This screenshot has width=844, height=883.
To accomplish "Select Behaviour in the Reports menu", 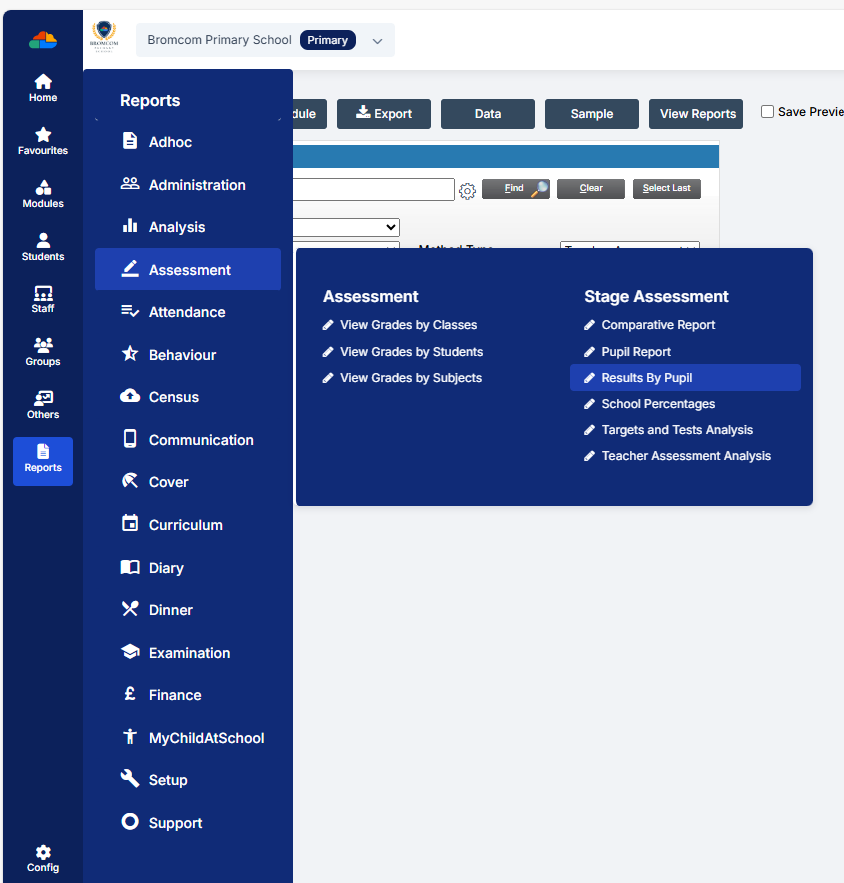I will pos(182,355).
